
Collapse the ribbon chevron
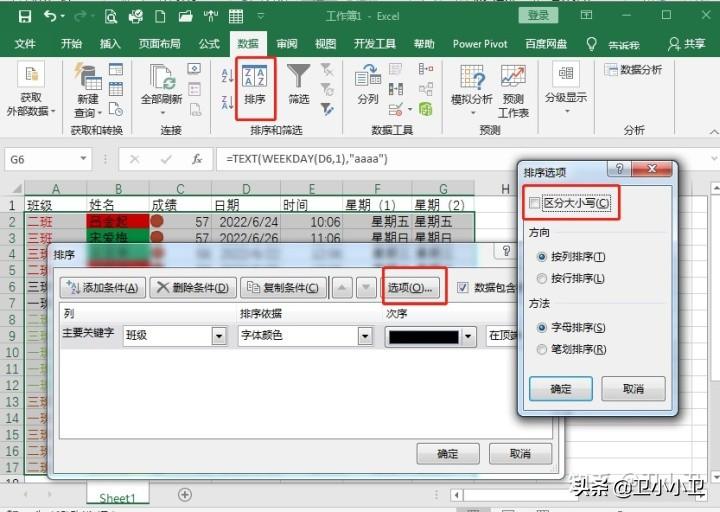pos(714,132)
